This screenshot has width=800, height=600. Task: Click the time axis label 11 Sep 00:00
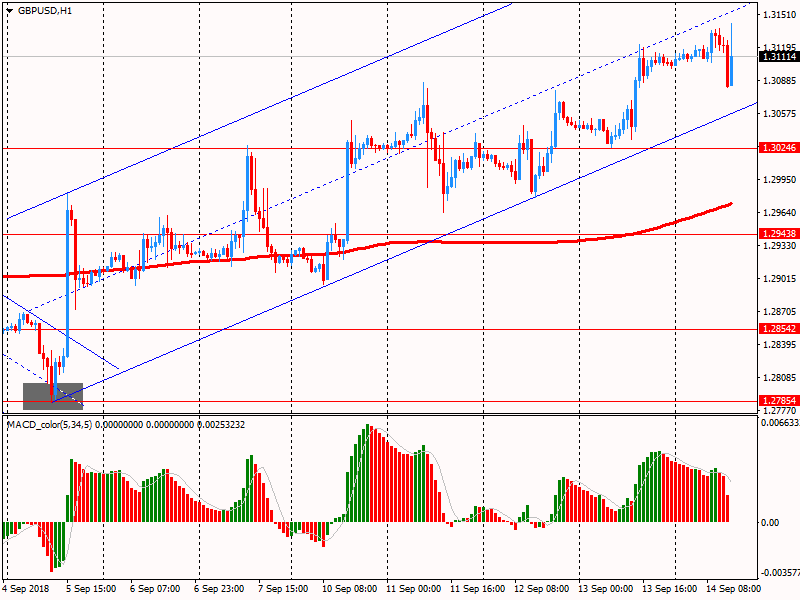[x=413, y=589]
